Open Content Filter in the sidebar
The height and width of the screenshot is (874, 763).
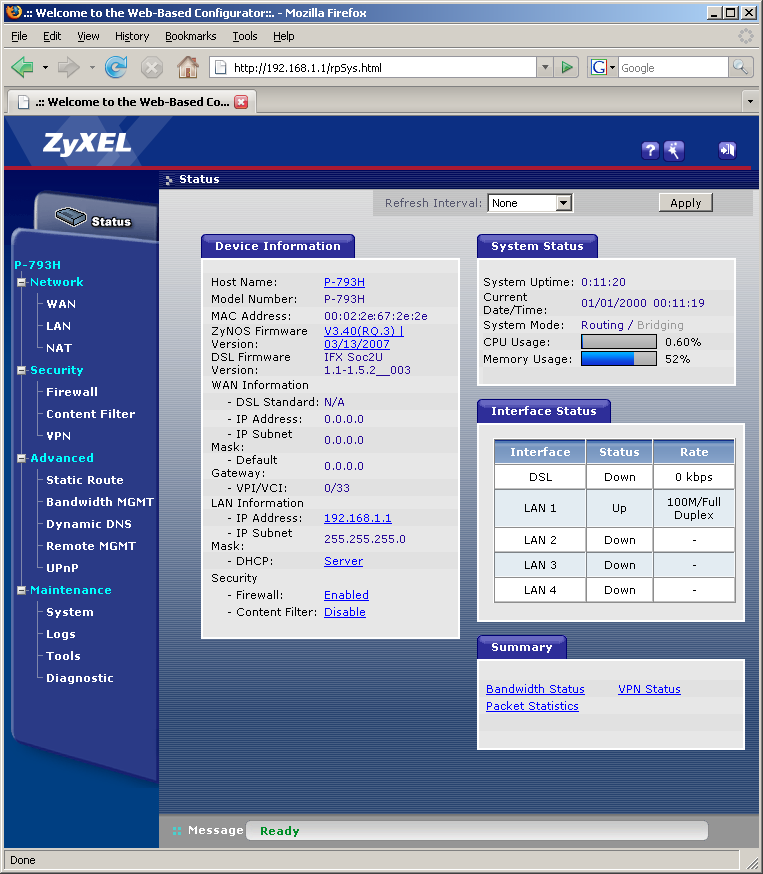tap(91, 414)
